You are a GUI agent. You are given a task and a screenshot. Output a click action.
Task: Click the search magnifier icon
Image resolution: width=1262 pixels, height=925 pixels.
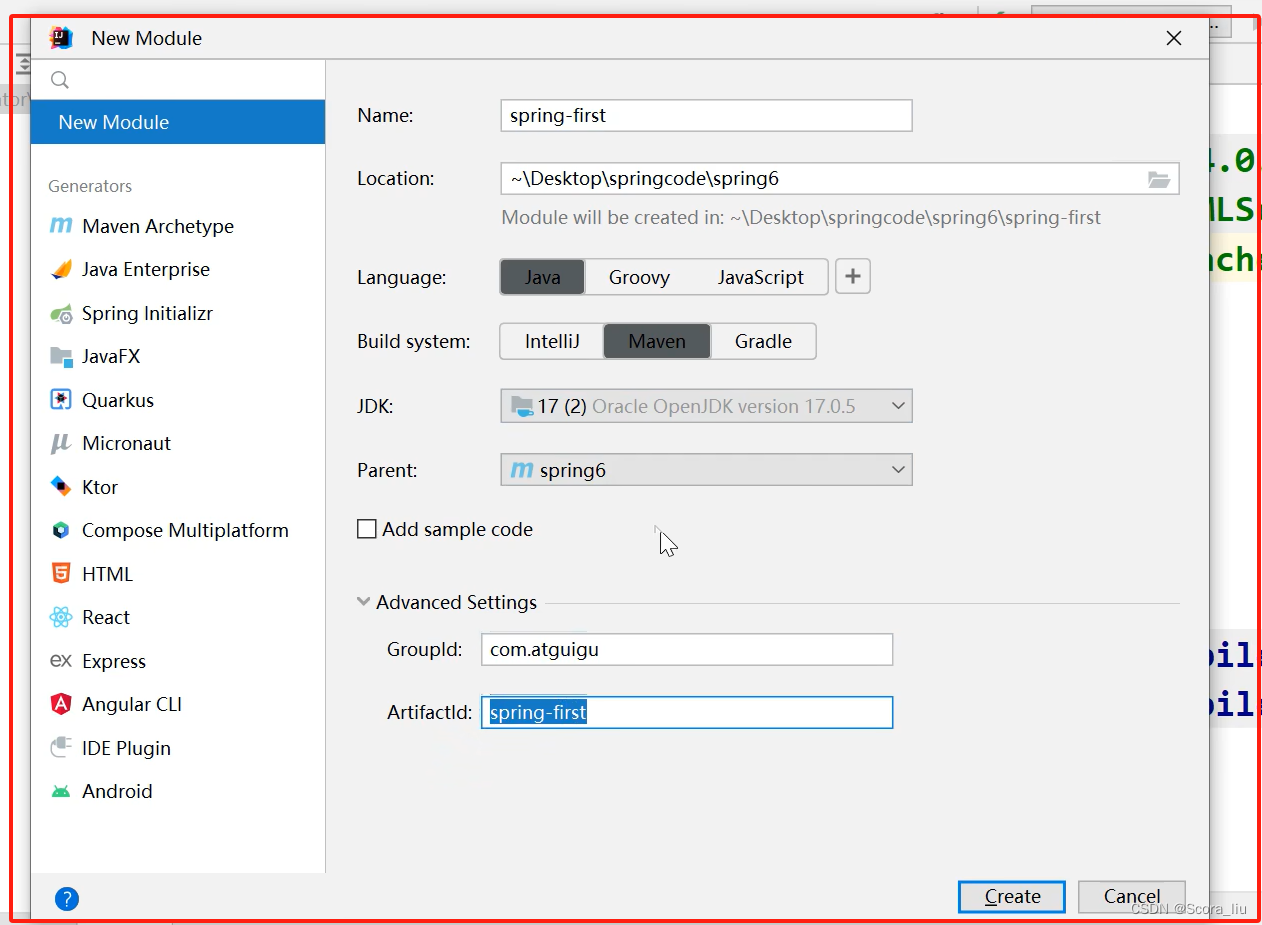coord(60,80)
